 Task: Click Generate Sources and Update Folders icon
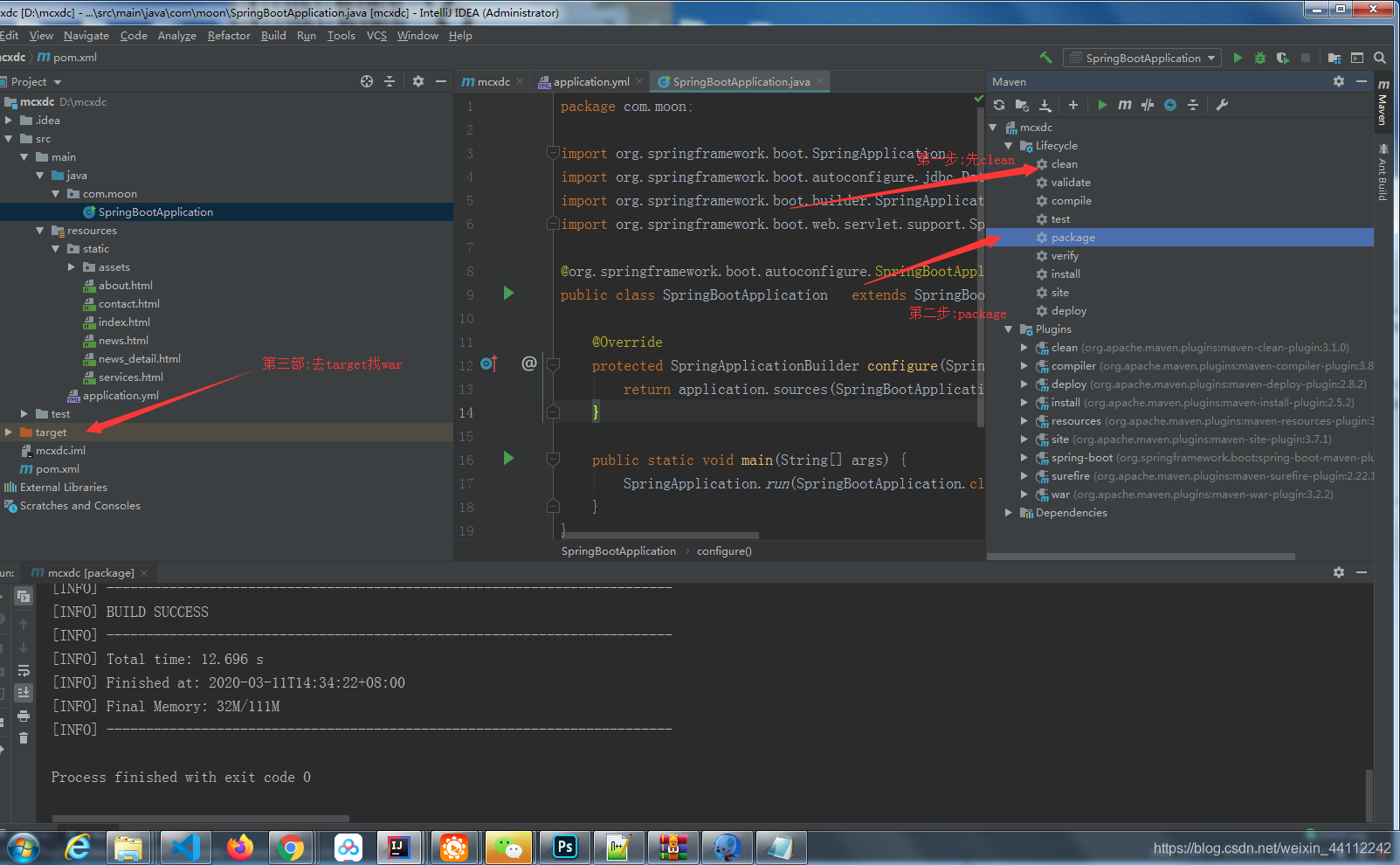[1022, 105]
